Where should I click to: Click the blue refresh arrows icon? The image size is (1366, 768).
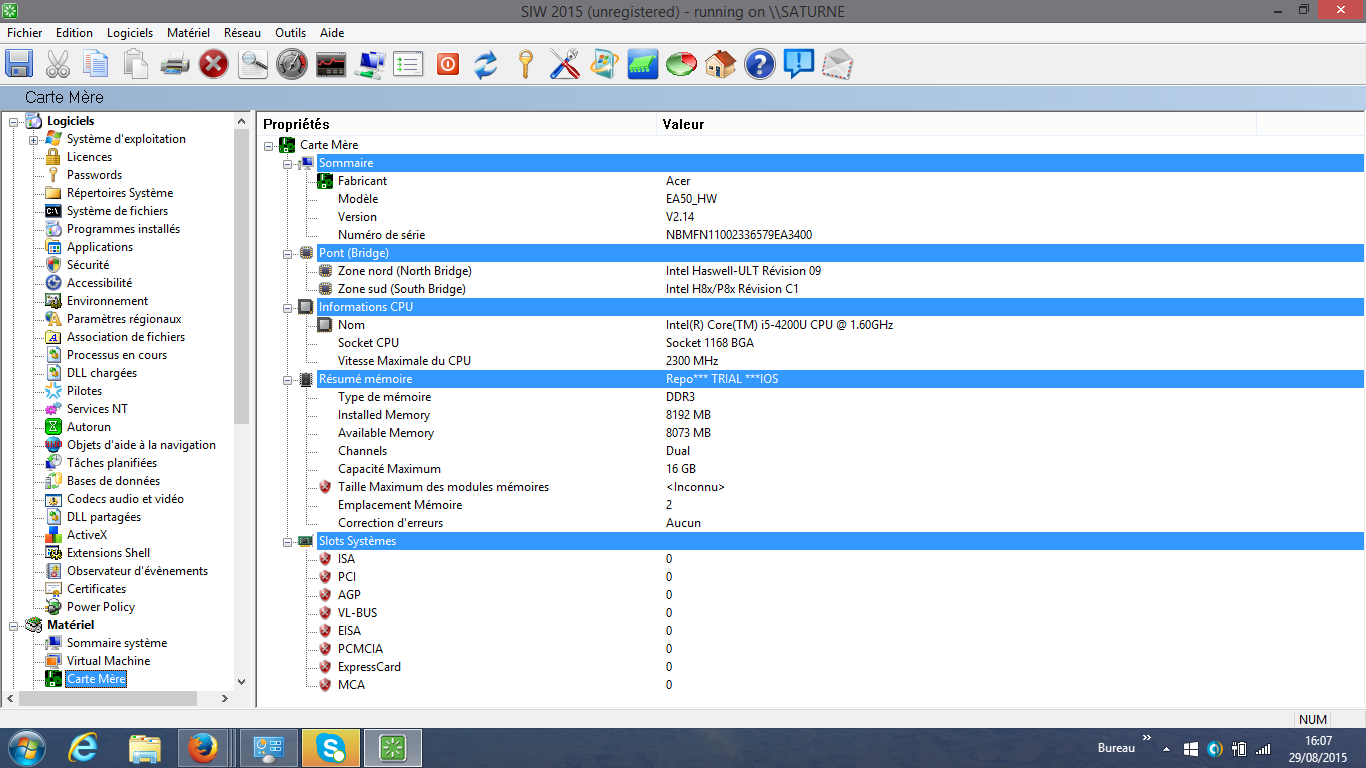pos(486,65)
